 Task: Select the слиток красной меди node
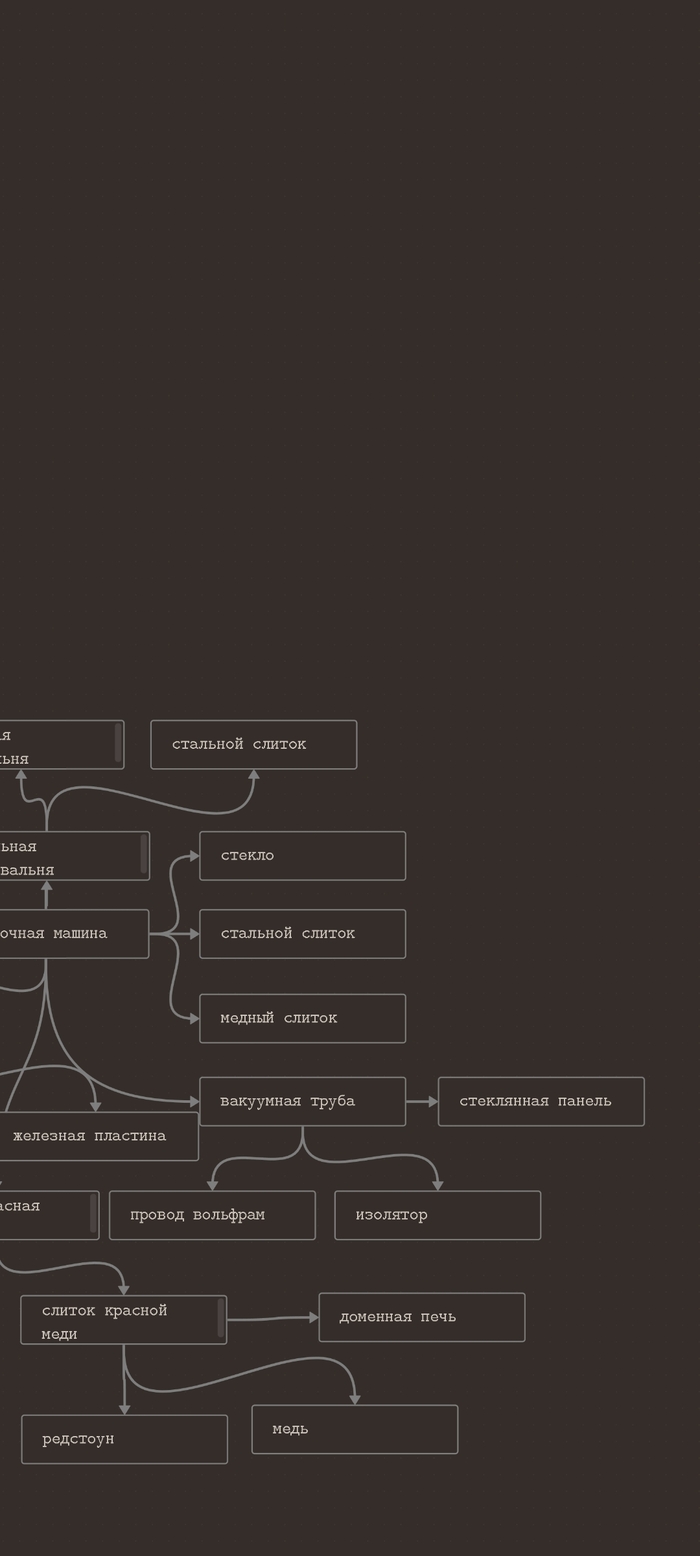115,1320
